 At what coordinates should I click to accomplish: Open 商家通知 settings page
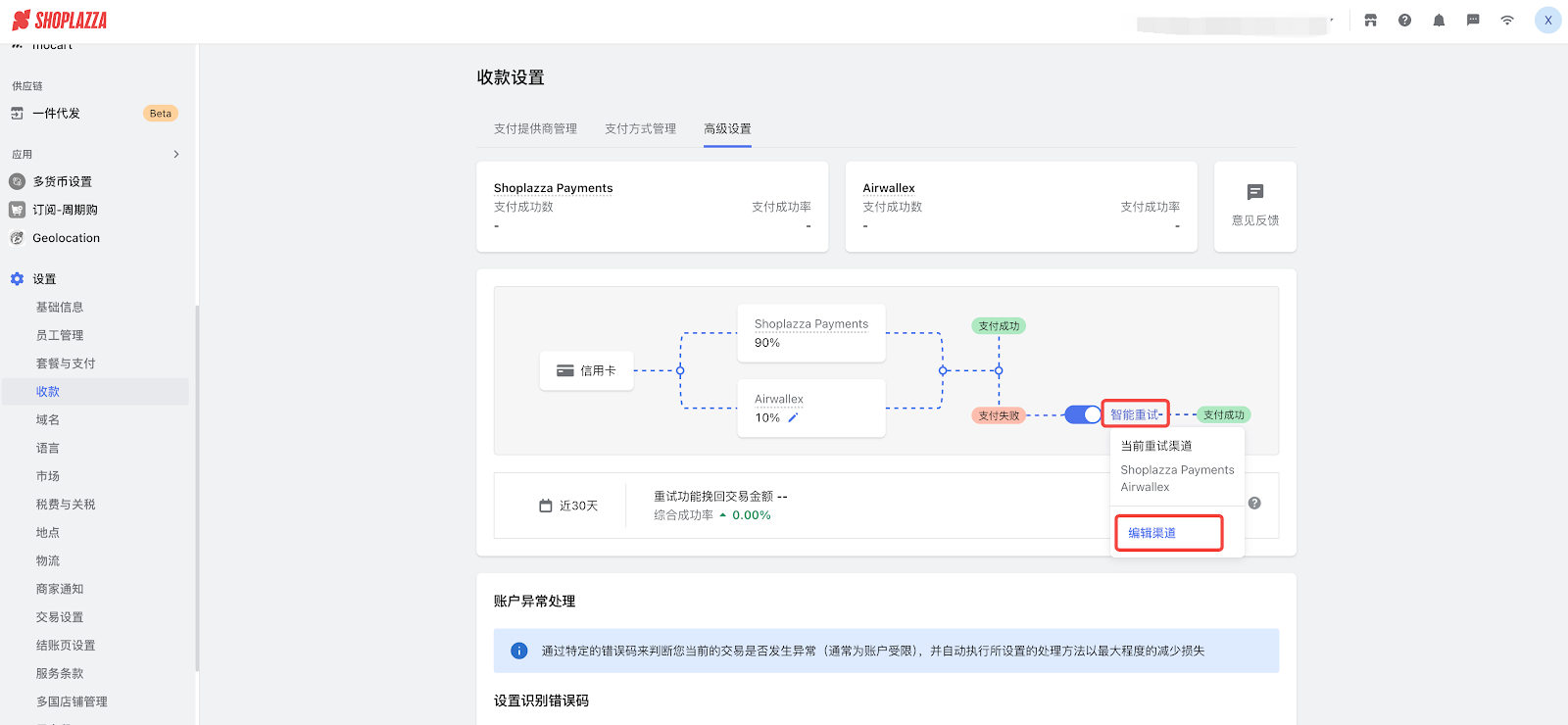pyautogui.click(x=60, y=589)
